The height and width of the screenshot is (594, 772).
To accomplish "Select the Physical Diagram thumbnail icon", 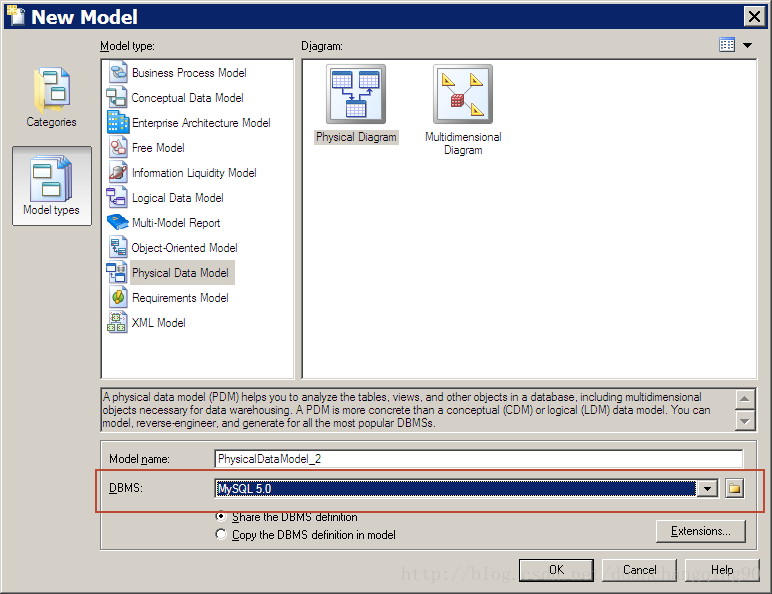I will [x=355, y=94].
